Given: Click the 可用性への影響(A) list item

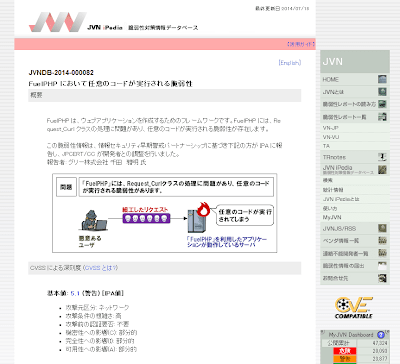Looking at the screenshot, I should (102, 349).
